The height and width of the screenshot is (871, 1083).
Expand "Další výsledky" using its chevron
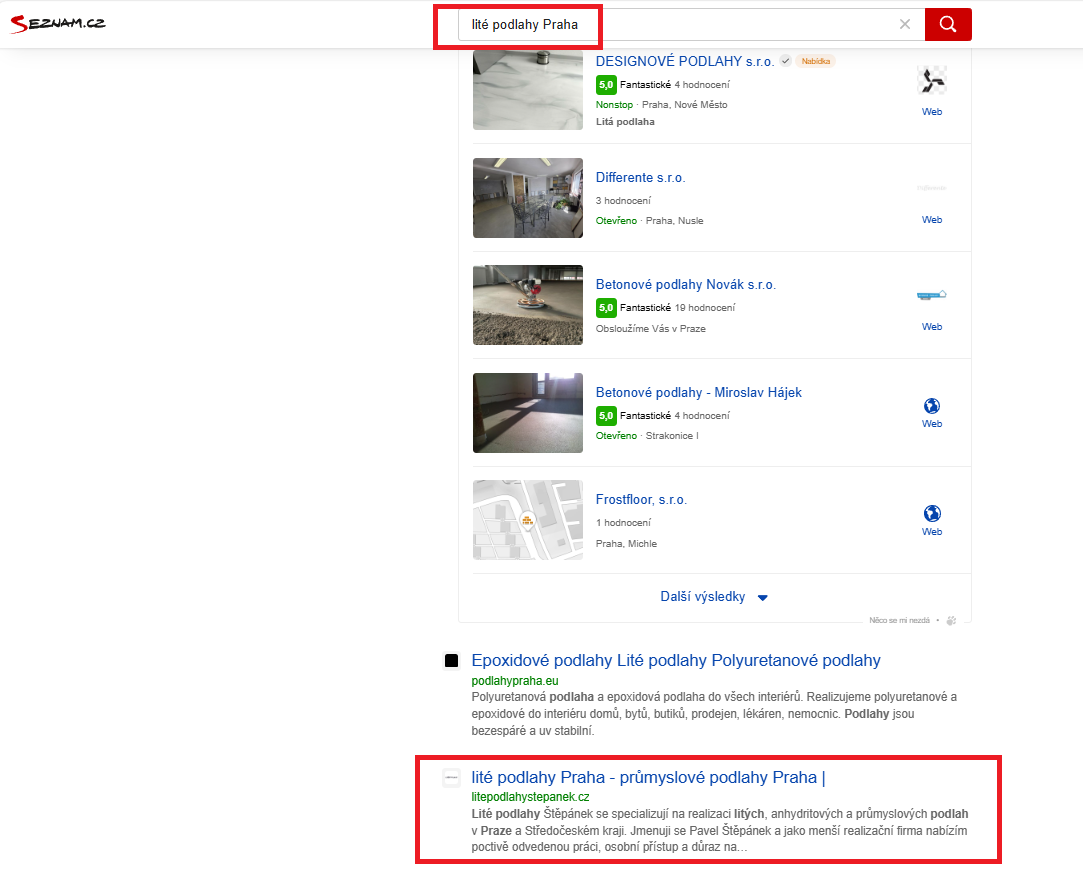pyautogui.click(x=762, y=596)
